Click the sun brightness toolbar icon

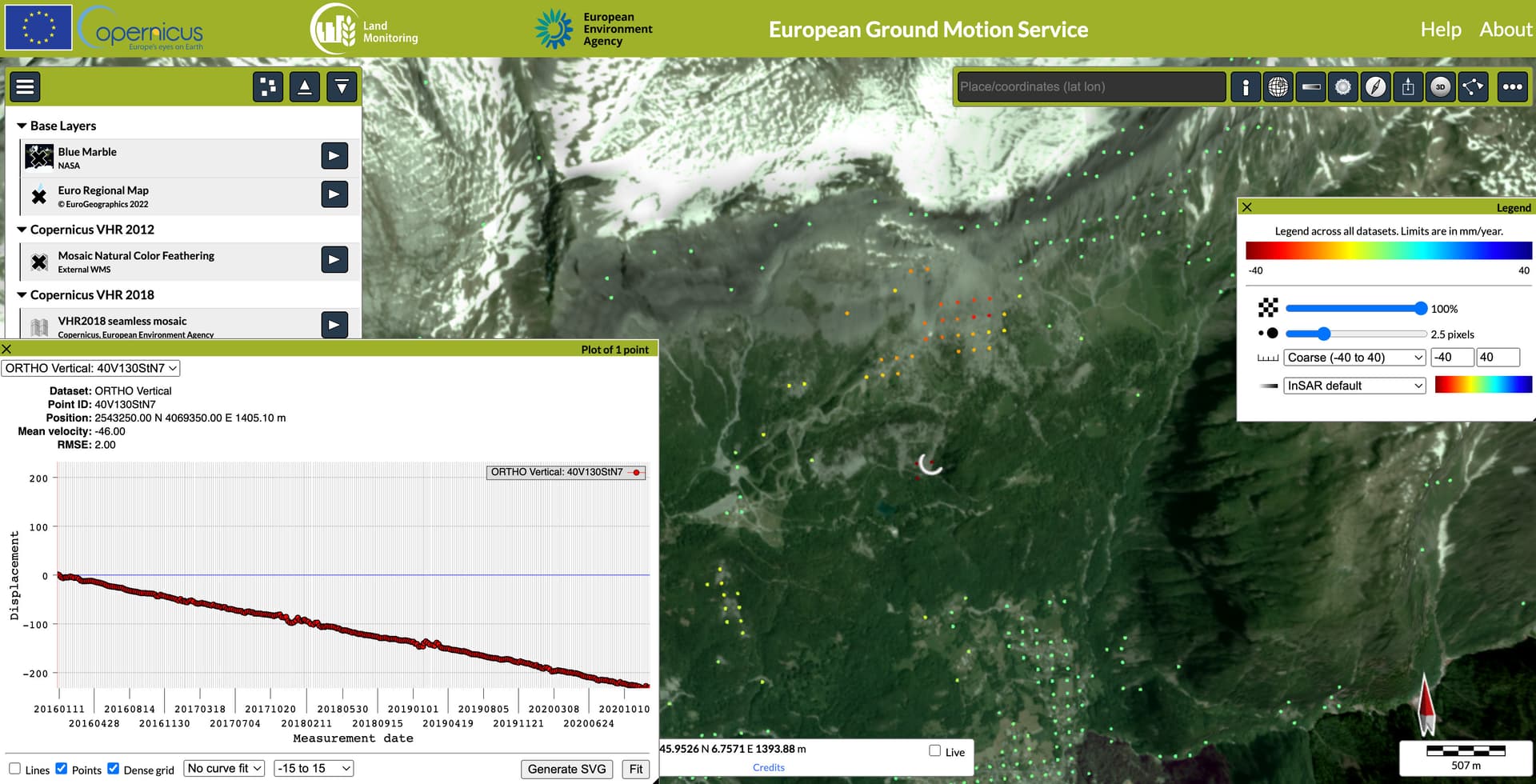[1343, 86]
